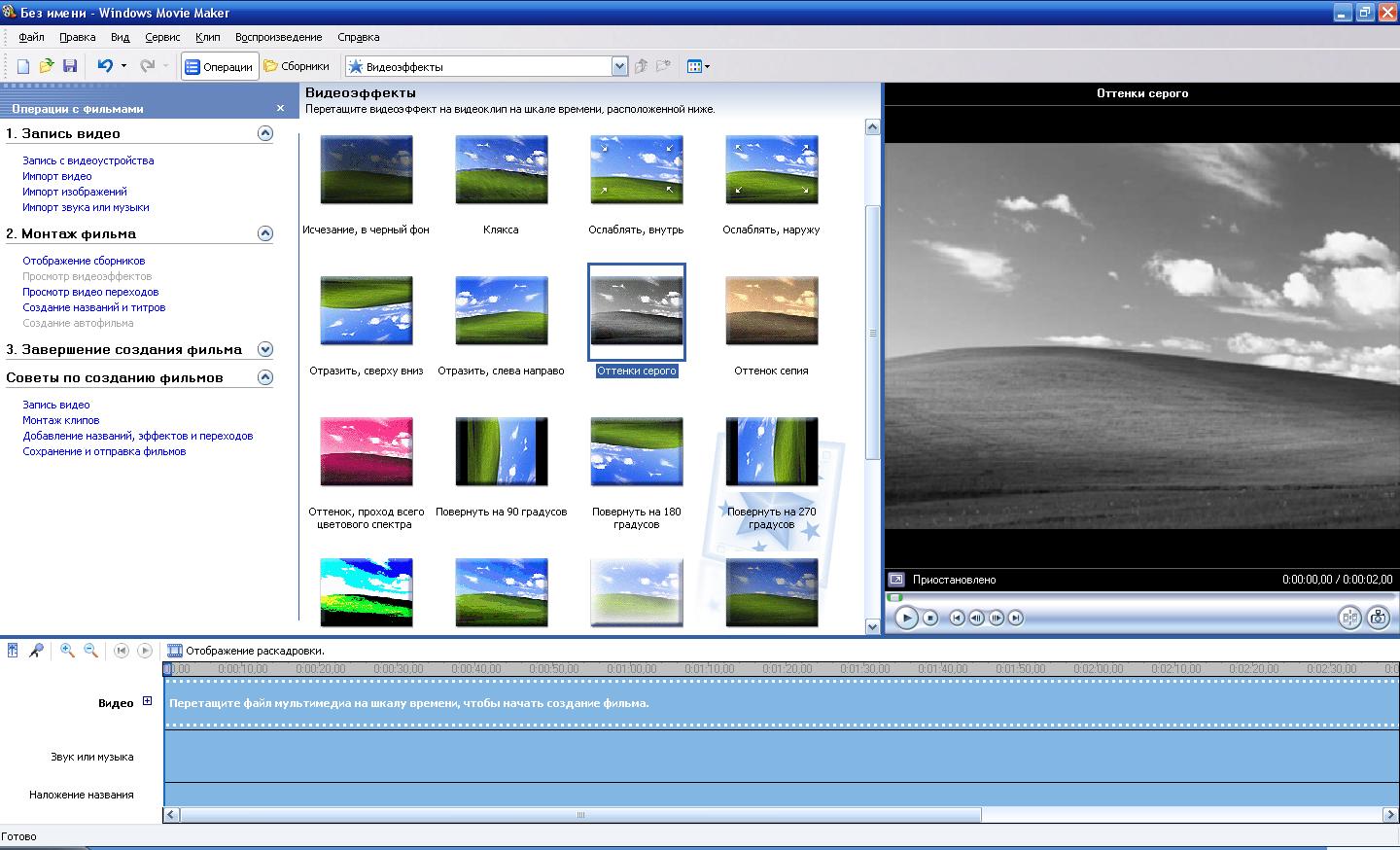Undo the last action
The width and height of the screenshot is (1400, 850).
(105, 66)
